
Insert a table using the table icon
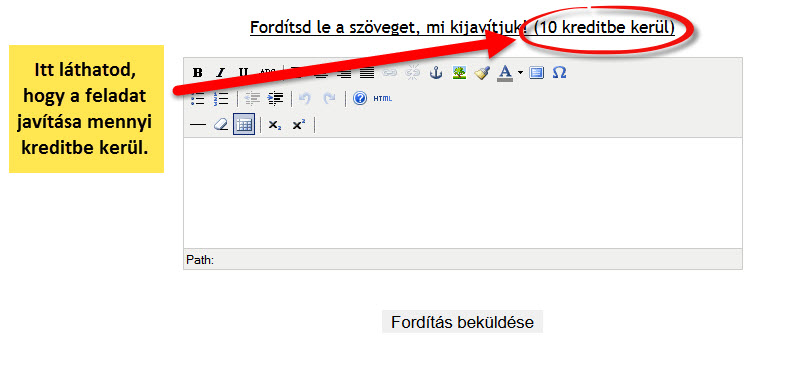point(244,125)
